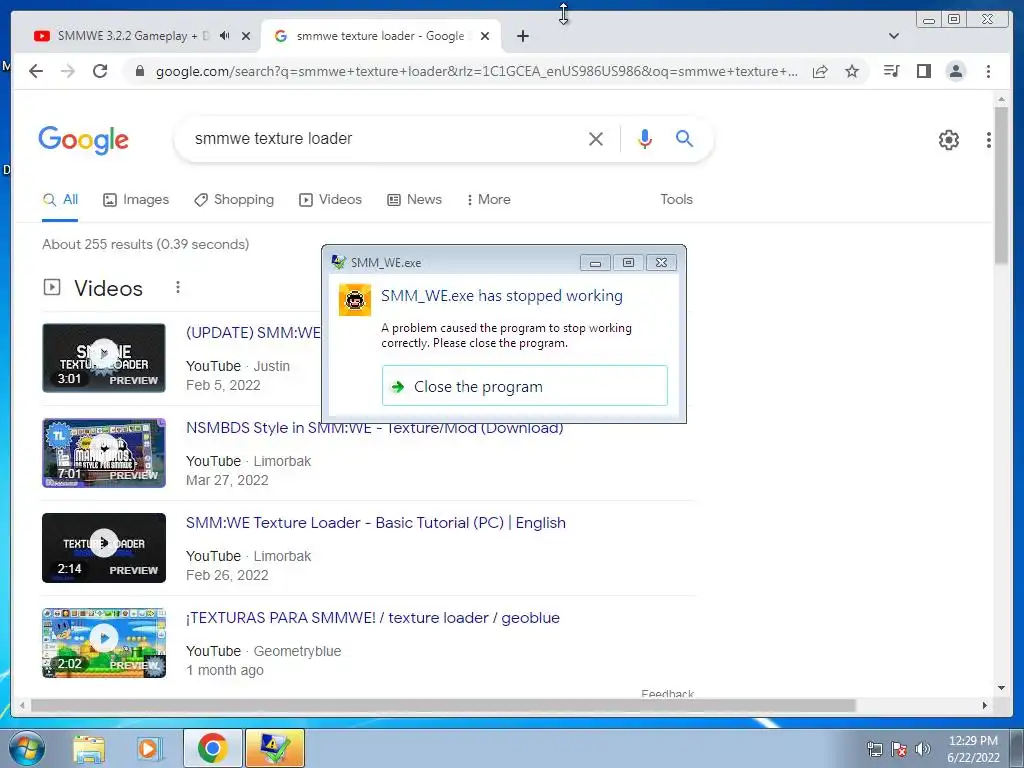Go back with the browser back arrow

pyautogui.click(x=36, y=71)
